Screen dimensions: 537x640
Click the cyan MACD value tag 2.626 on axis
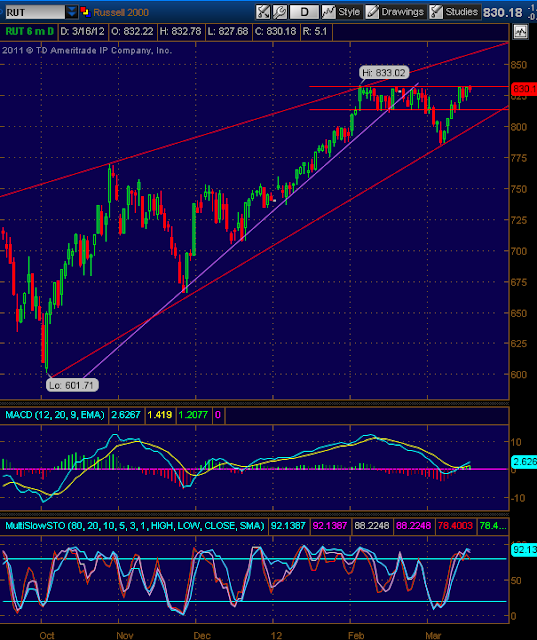tap(524, 462)
